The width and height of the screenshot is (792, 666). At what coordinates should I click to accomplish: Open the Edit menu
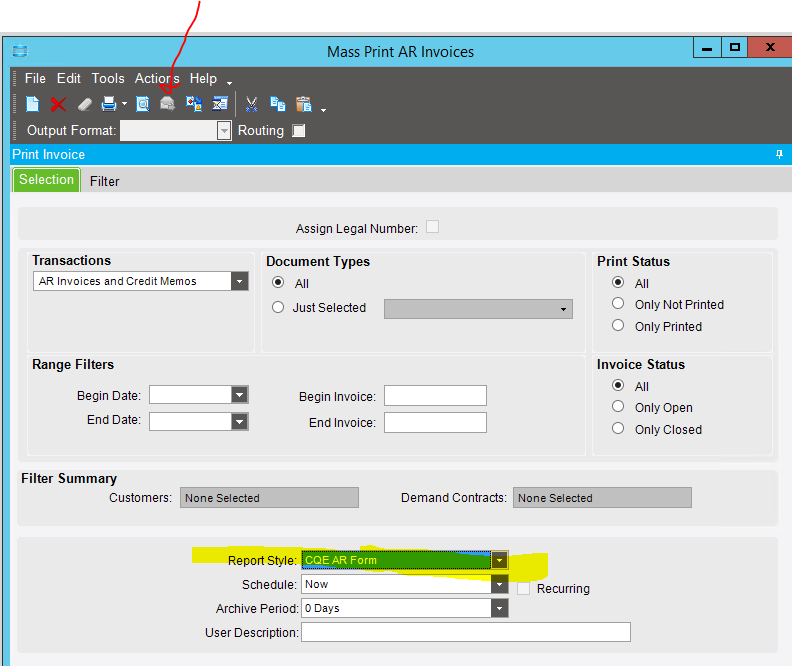(69, 79)
